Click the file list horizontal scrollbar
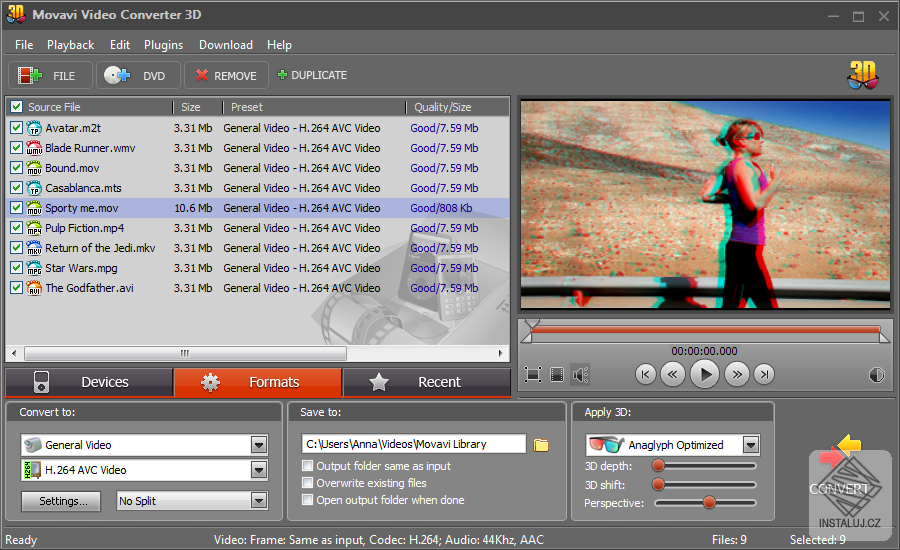 (185, 353)
